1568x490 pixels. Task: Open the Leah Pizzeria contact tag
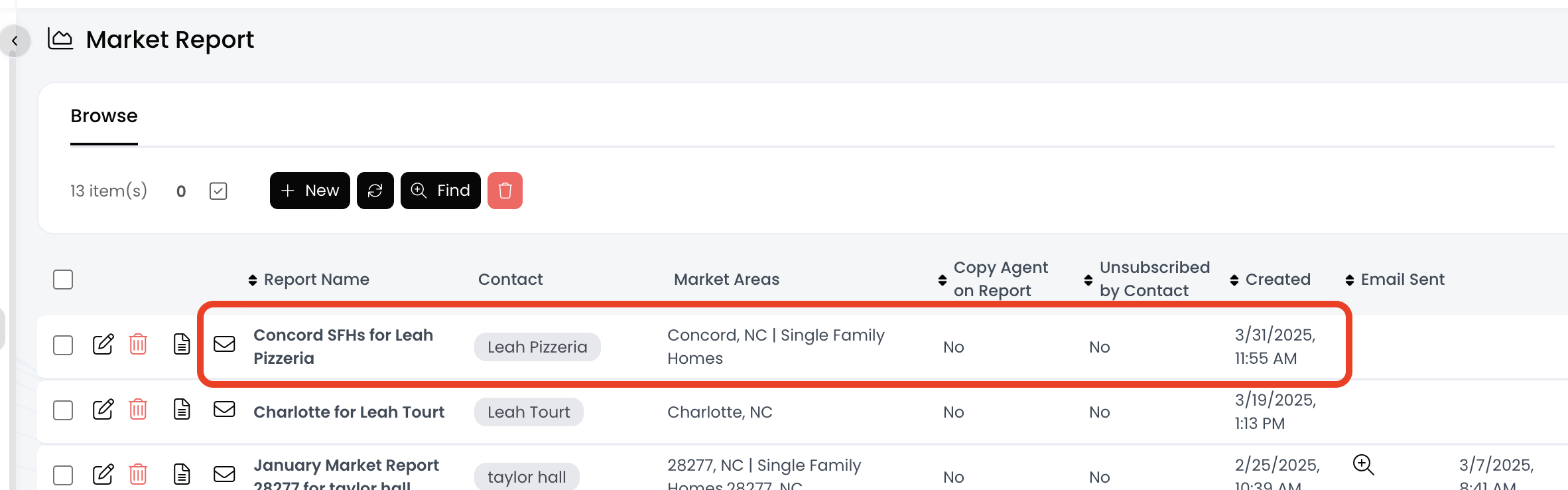[x=537, y=347]
